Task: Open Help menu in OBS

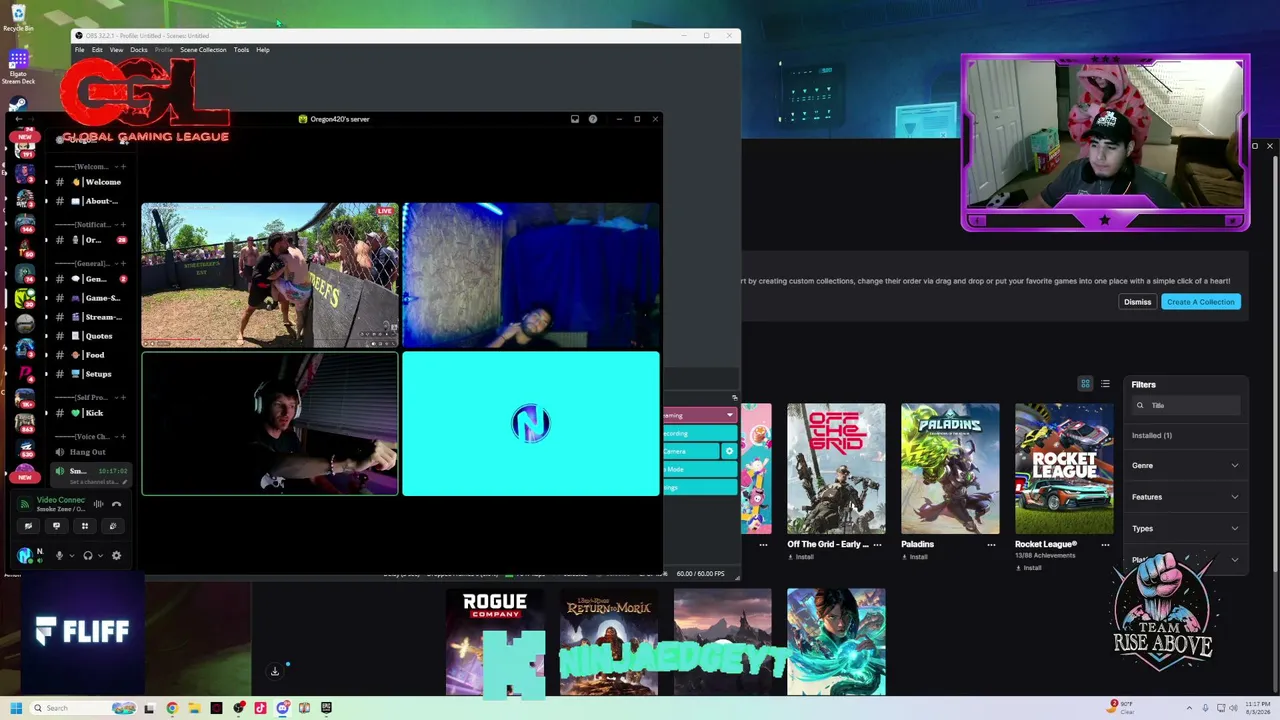Action: pyautogui.click(x=263, y=50)
